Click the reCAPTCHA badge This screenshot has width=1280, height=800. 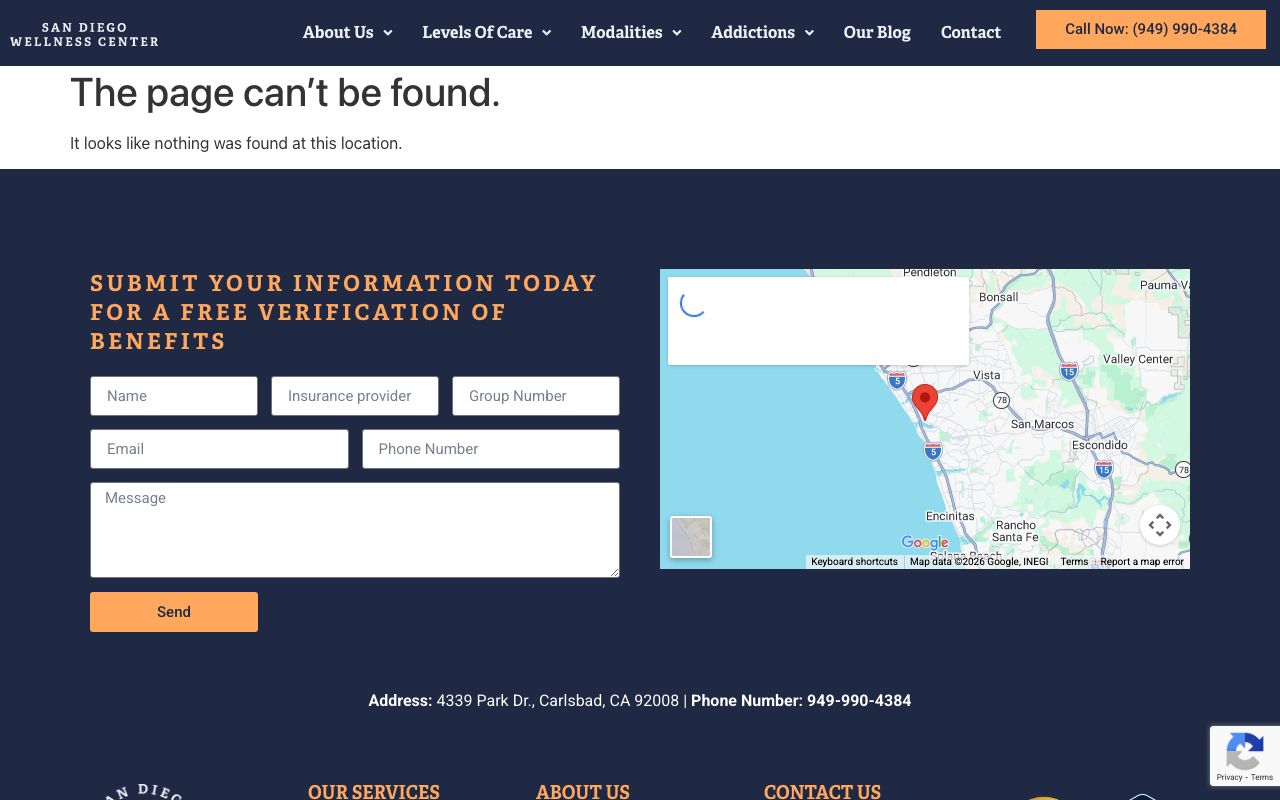[x=1244, y=756]
